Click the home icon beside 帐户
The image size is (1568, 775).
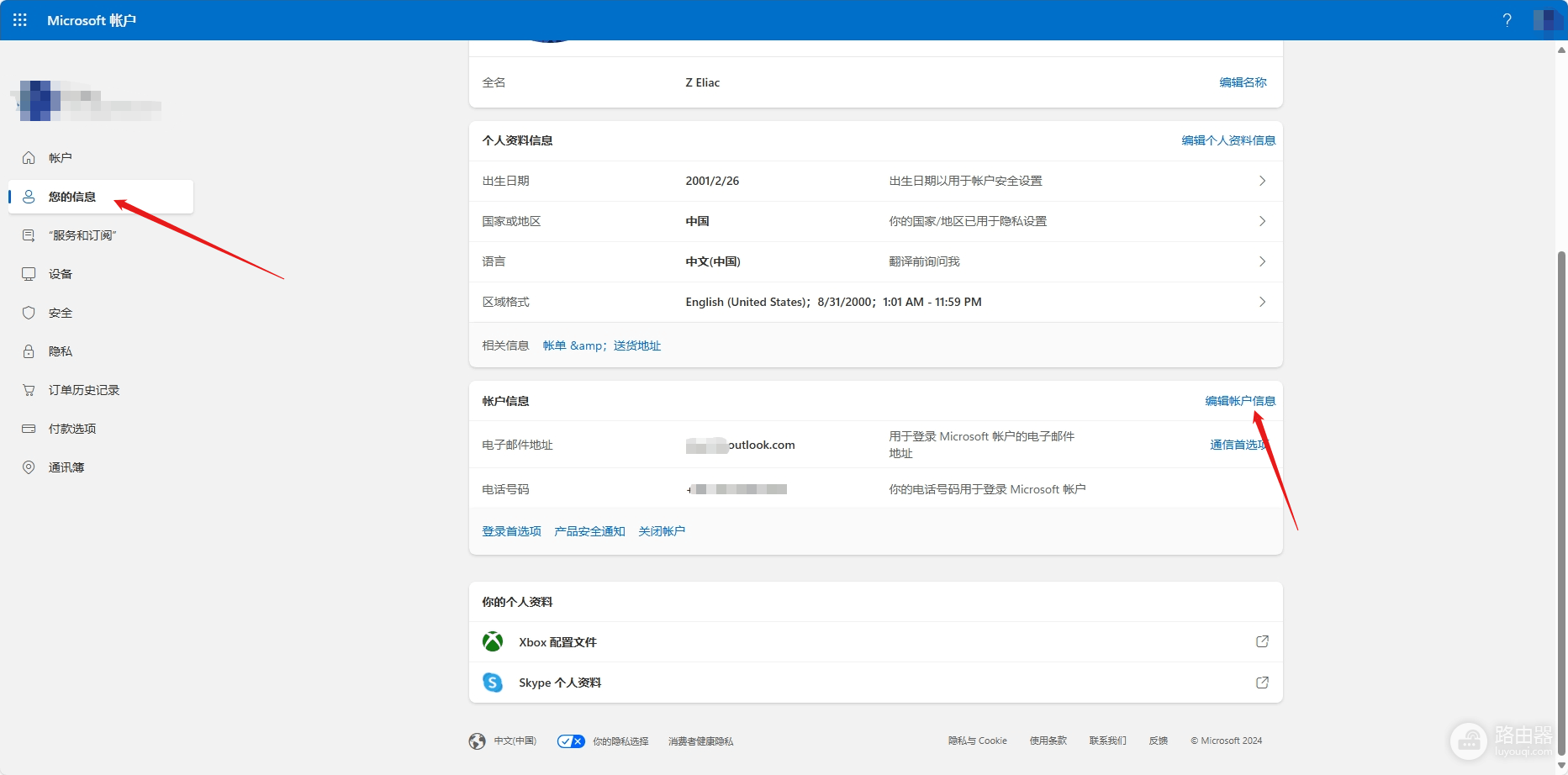29,158
